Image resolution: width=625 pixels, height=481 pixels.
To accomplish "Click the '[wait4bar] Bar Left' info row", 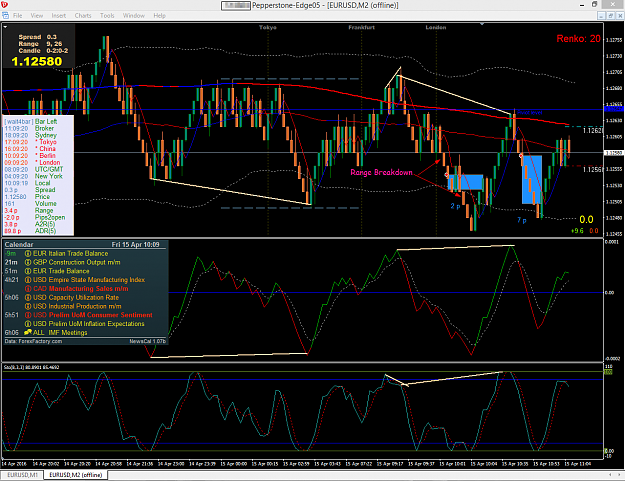I will click(31, 122).
